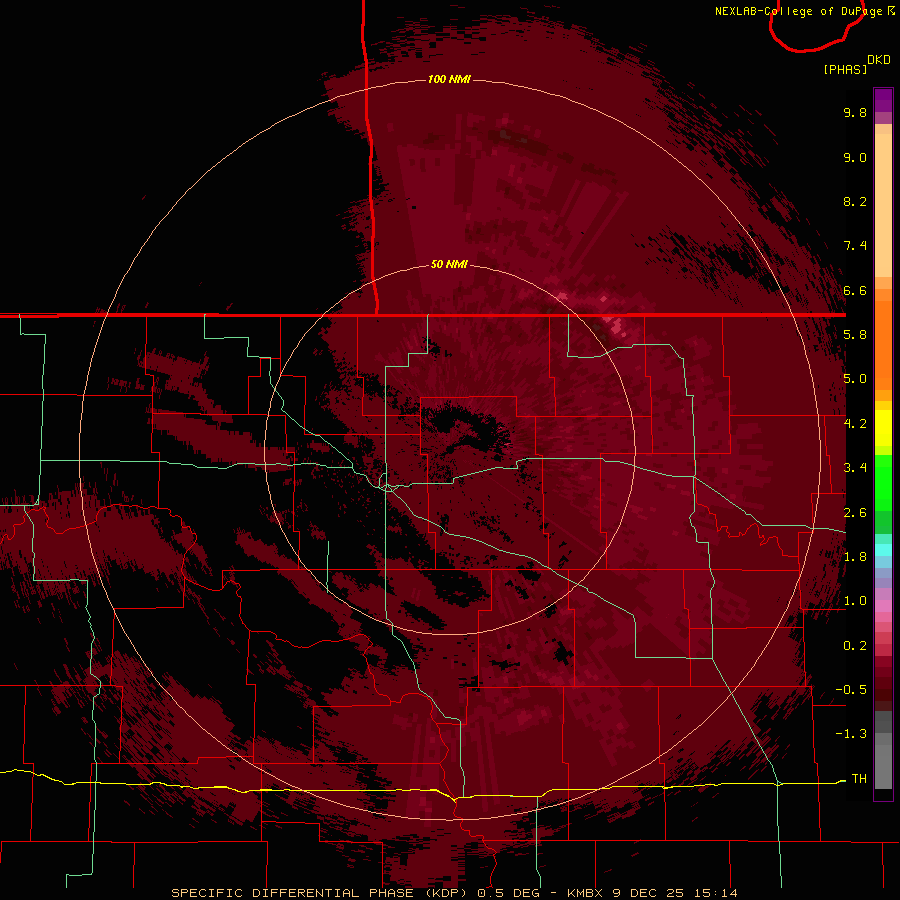The height and width of the screenshot is (900, 900).
Task: Click the cyan section of the color bar
Action: 883,549
